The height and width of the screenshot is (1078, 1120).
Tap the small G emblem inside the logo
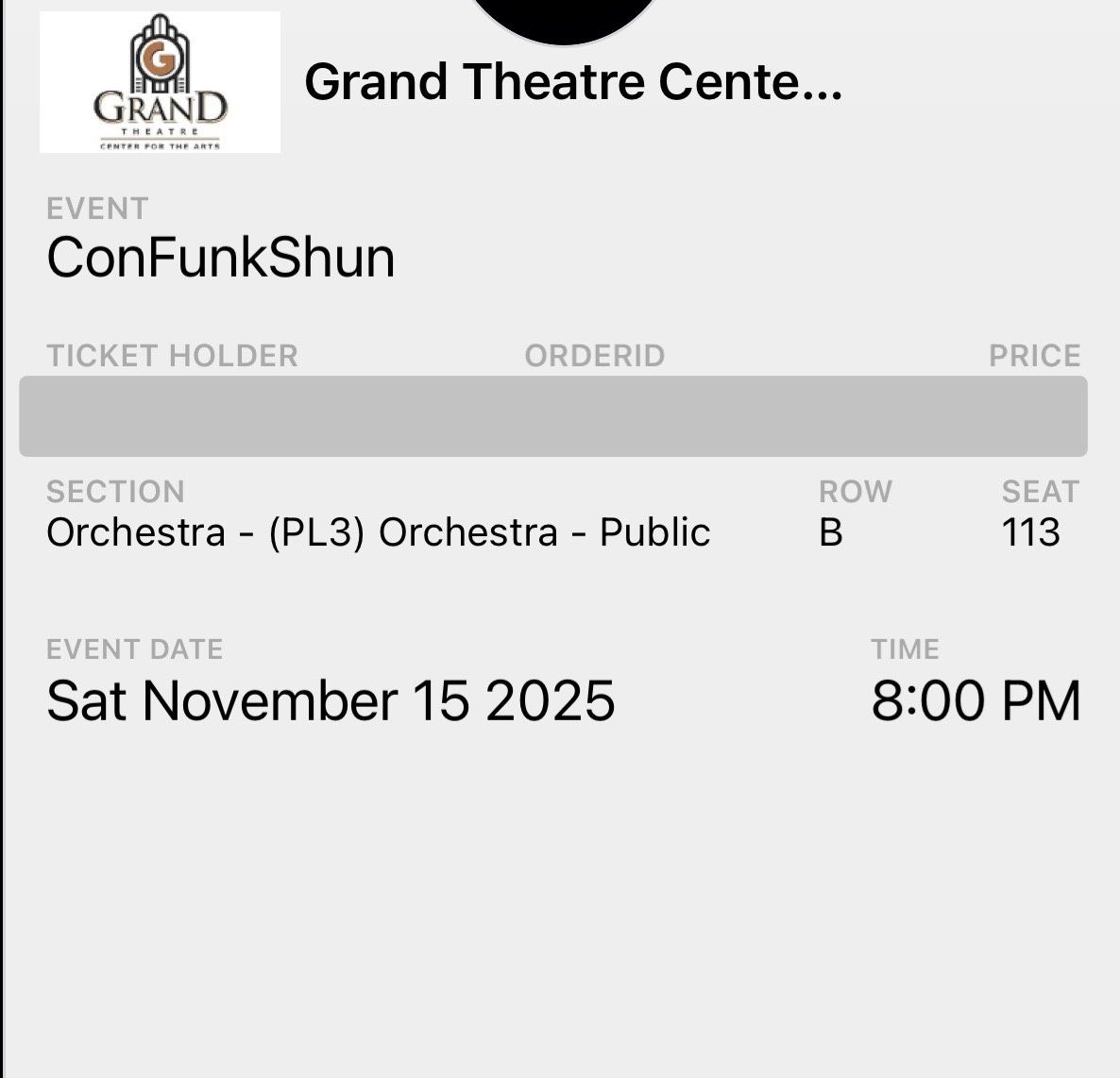[159, 57]
